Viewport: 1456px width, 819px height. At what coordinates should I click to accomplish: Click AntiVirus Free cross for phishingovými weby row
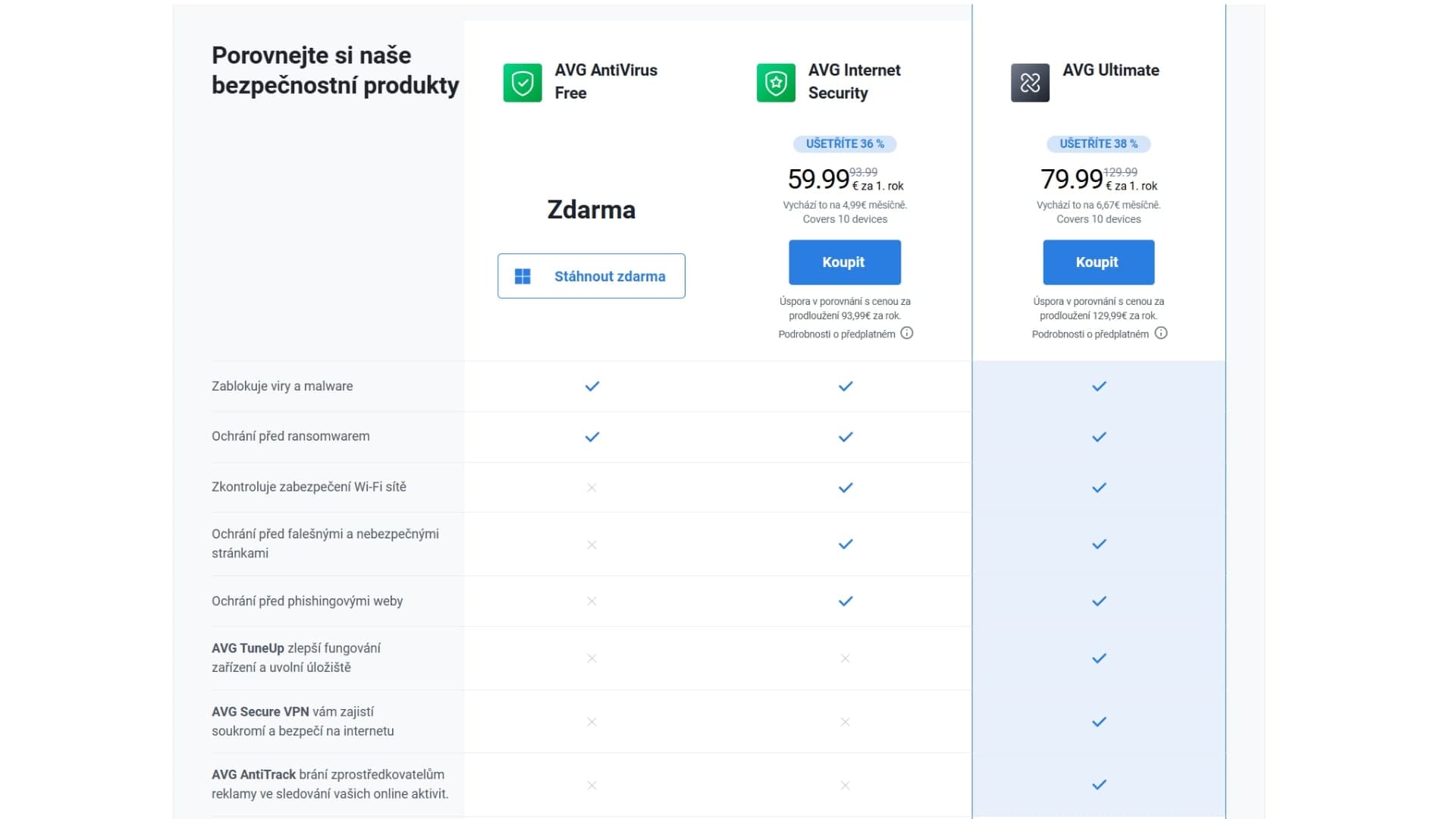click(592, 601)
